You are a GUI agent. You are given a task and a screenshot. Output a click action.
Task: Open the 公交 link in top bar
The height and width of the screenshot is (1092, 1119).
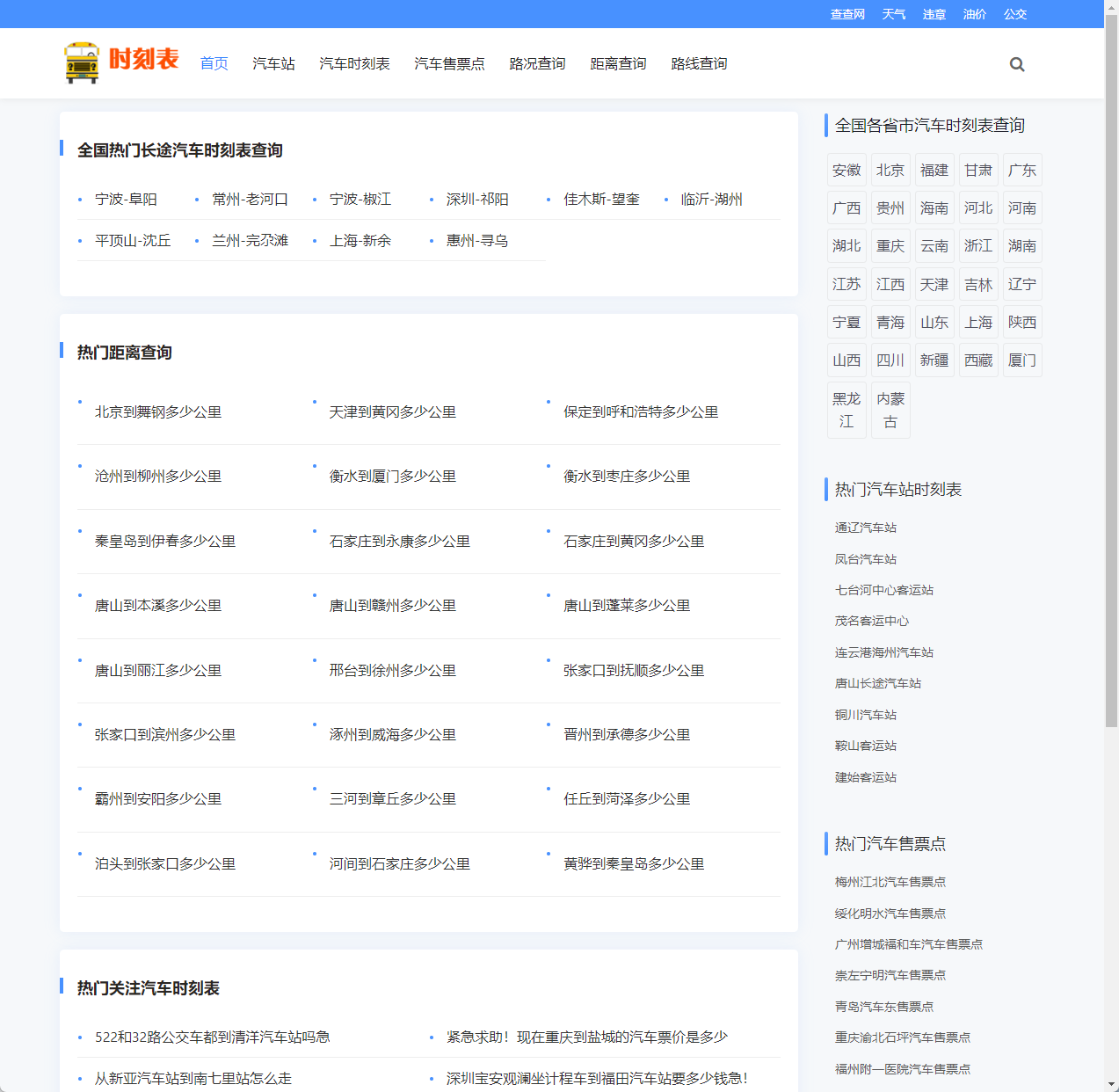point(1015,14)
